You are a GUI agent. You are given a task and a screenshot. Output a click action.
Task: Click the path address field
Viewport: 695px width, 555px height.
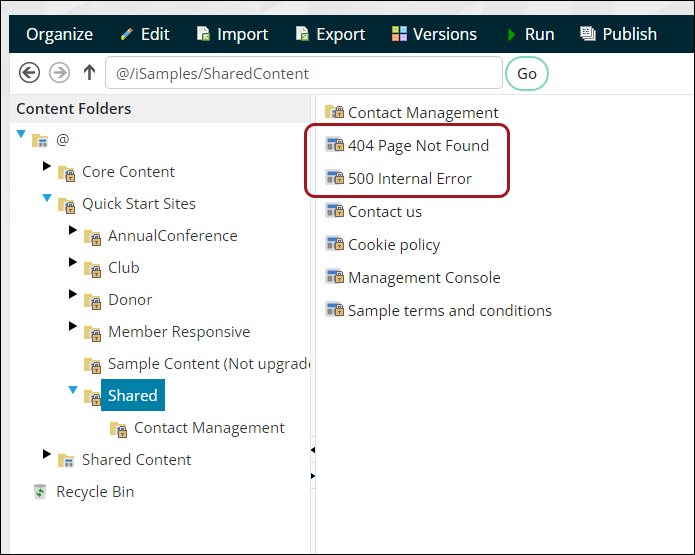[304, 73]
